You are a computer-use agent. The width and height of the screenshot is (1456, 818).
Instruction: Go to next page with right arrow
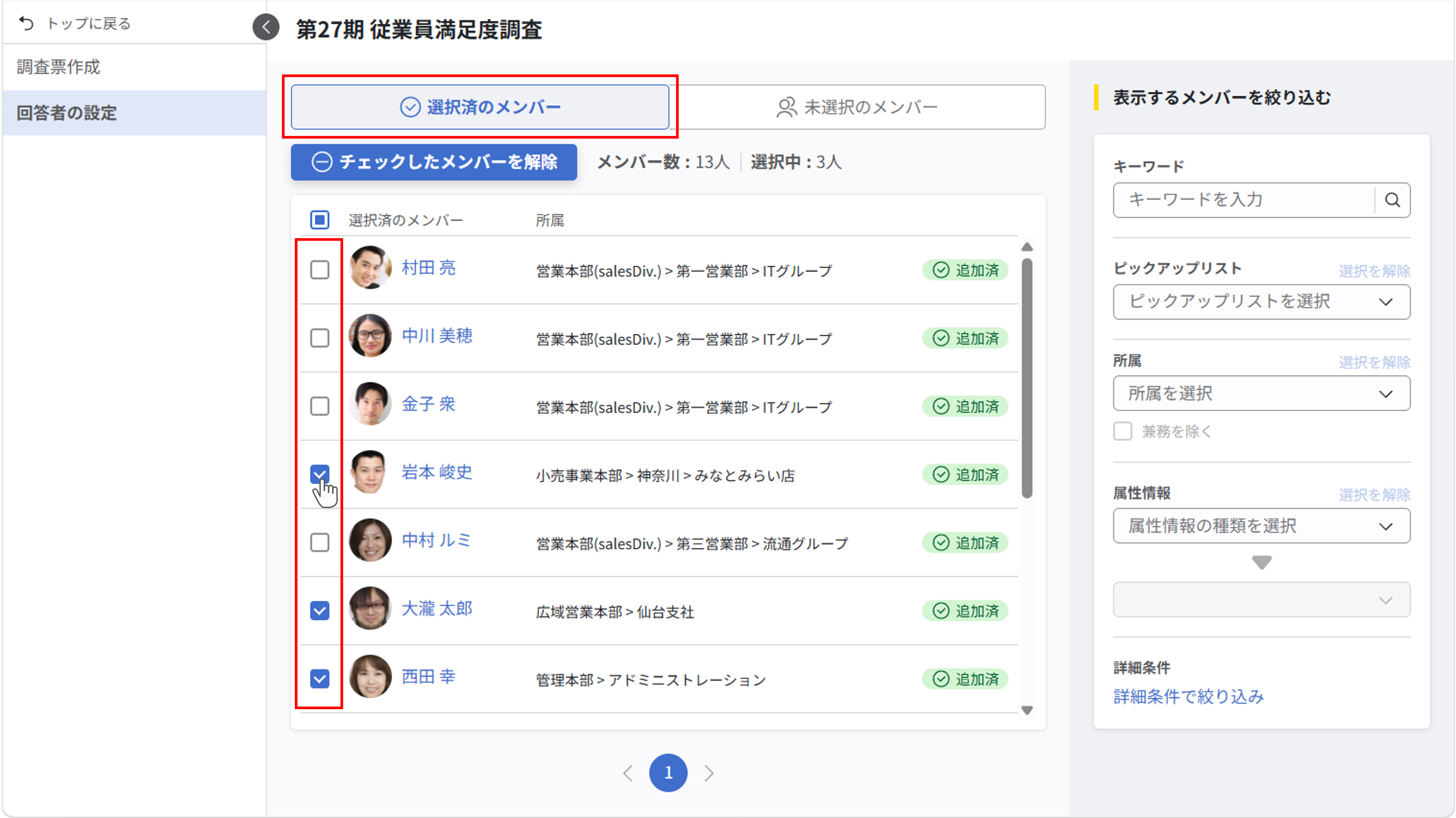pyautogui.click(x=709, y=773)
